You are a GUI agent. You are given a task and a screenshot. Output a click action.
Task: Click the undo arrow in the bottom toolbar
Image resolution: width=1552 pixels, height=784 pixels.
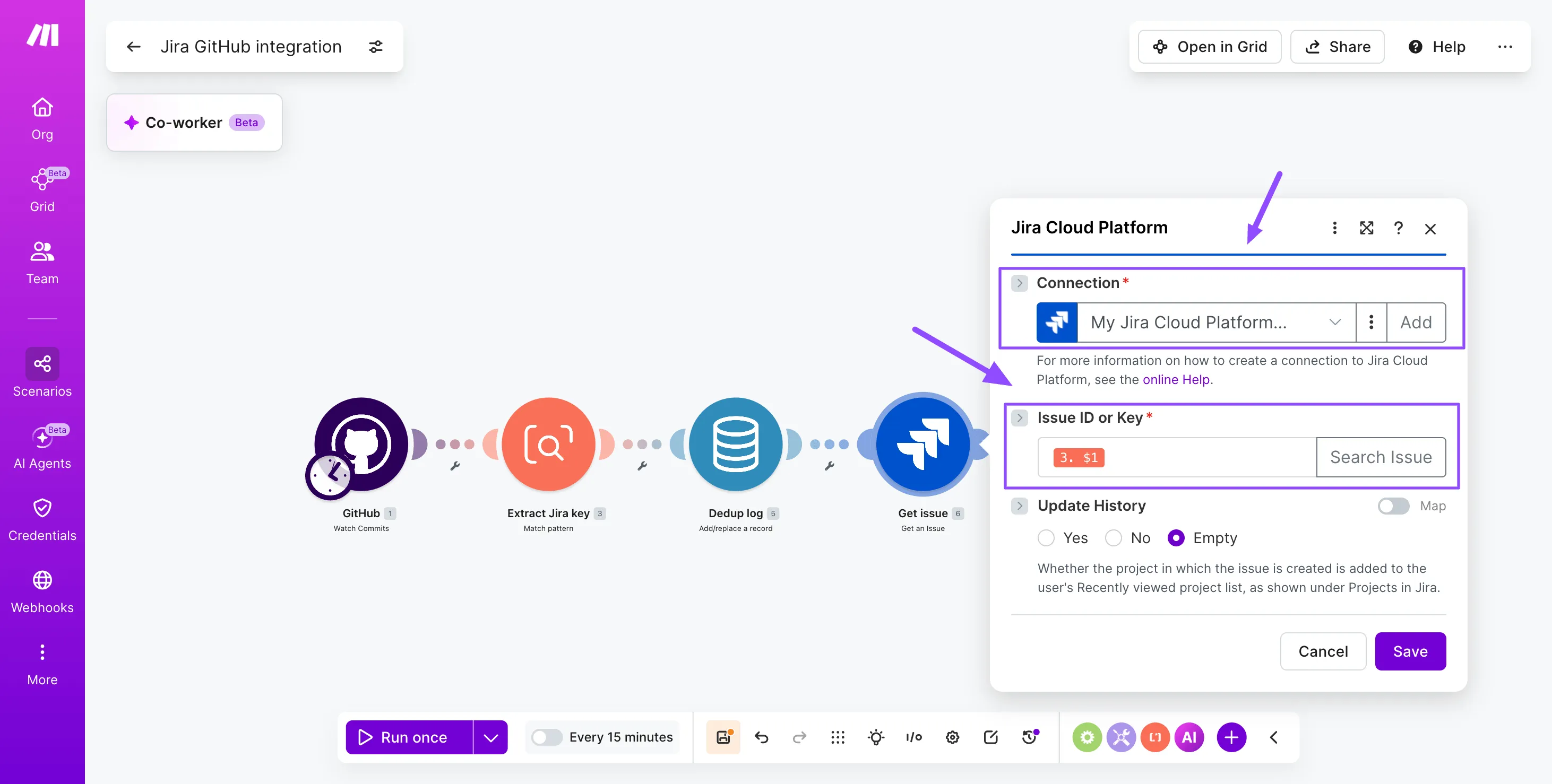click(761, 737)
